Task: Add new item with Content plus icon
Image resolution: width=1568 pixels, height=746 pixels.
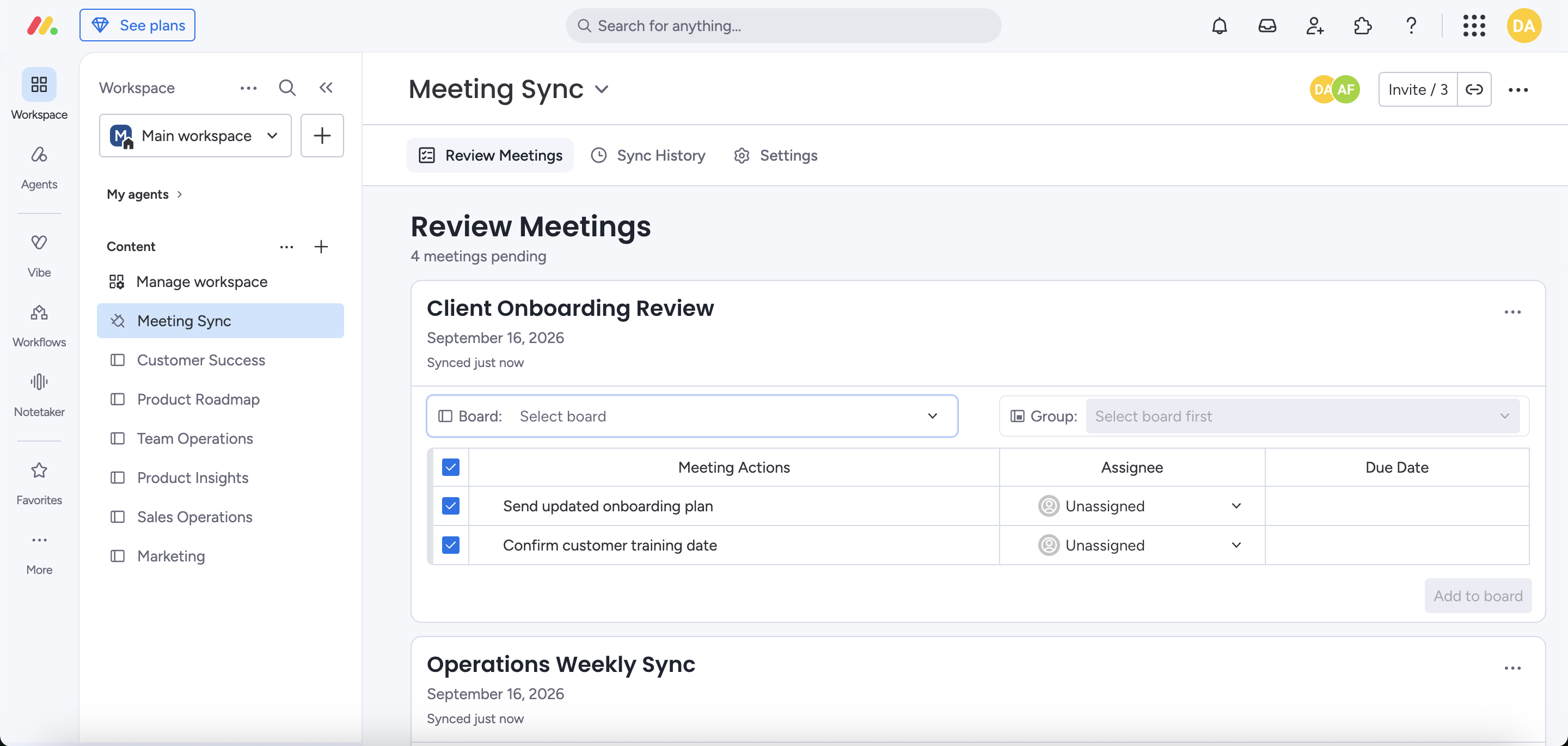Action: (321, 247)
